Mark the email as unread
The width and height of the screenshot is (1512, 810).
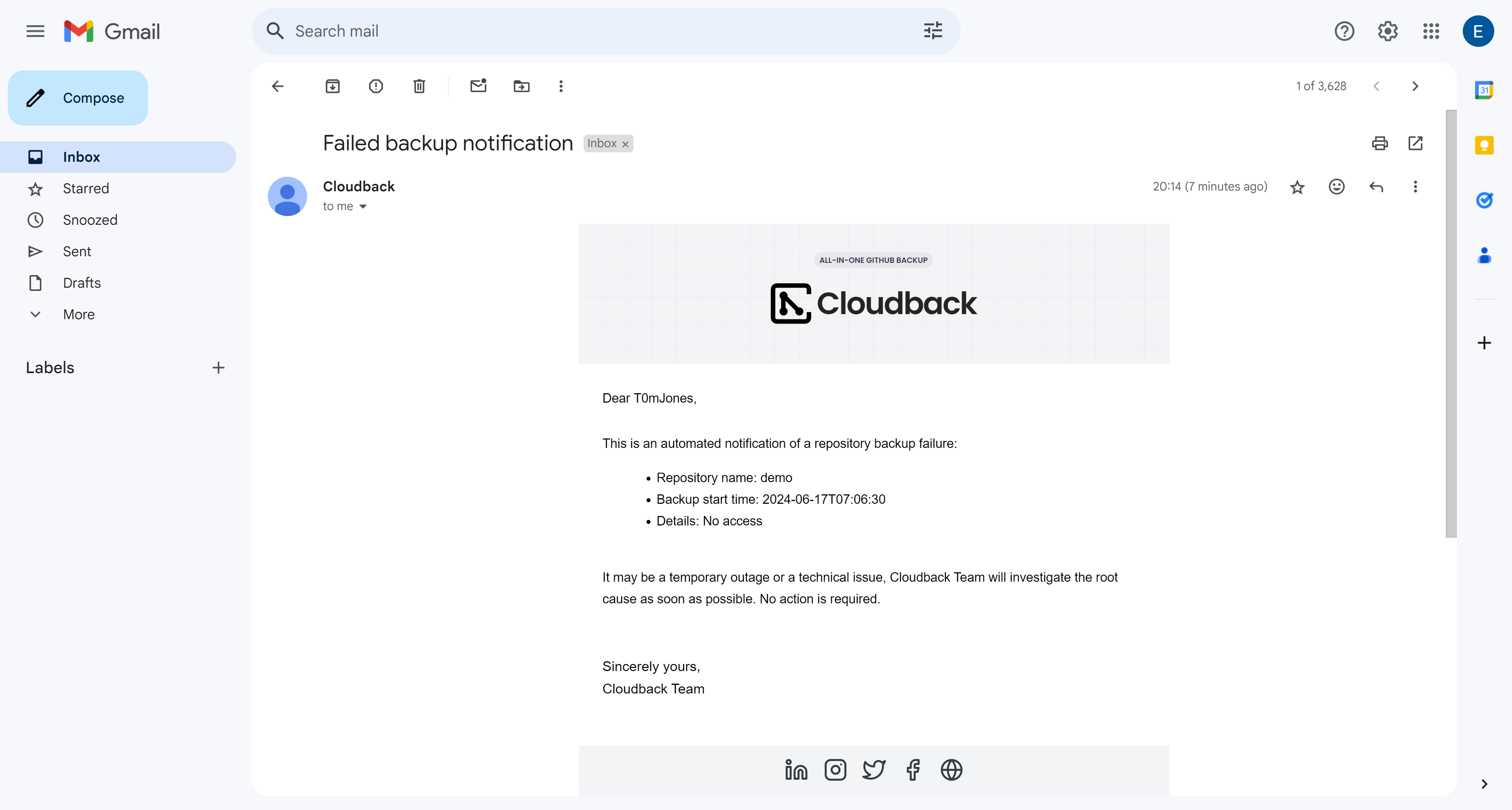point(478,86)
